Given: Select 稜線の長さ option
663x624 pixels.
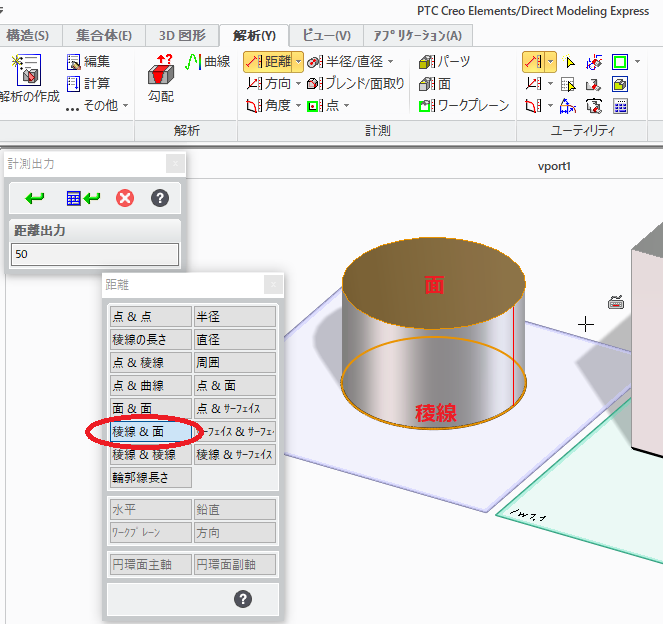Looking at the screenshot, I should point(151,339).
